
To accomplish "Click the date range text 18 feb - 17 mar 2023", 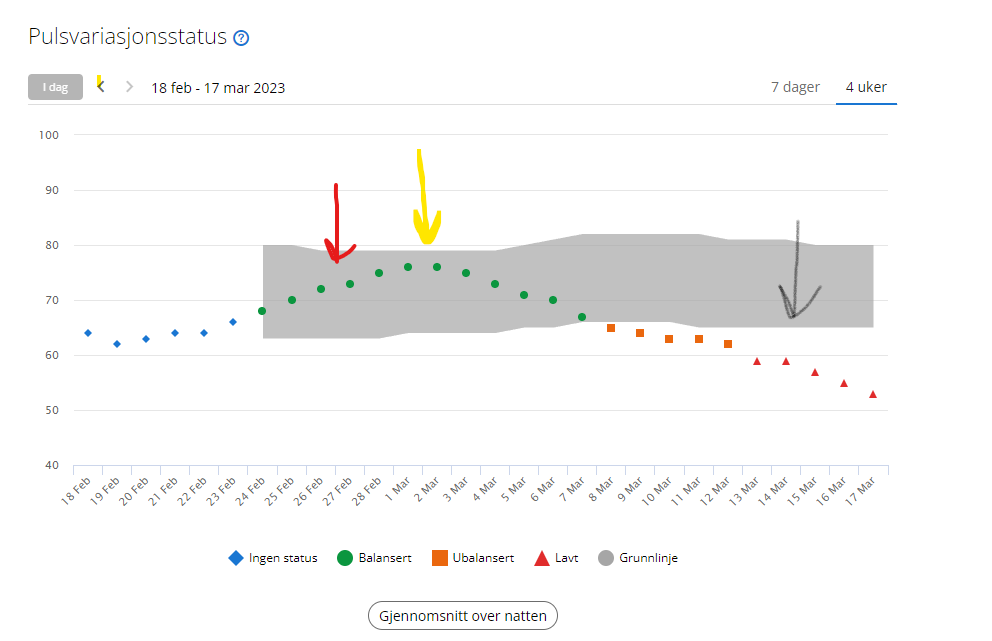I will pyautogui.click(x=218, y=88).
